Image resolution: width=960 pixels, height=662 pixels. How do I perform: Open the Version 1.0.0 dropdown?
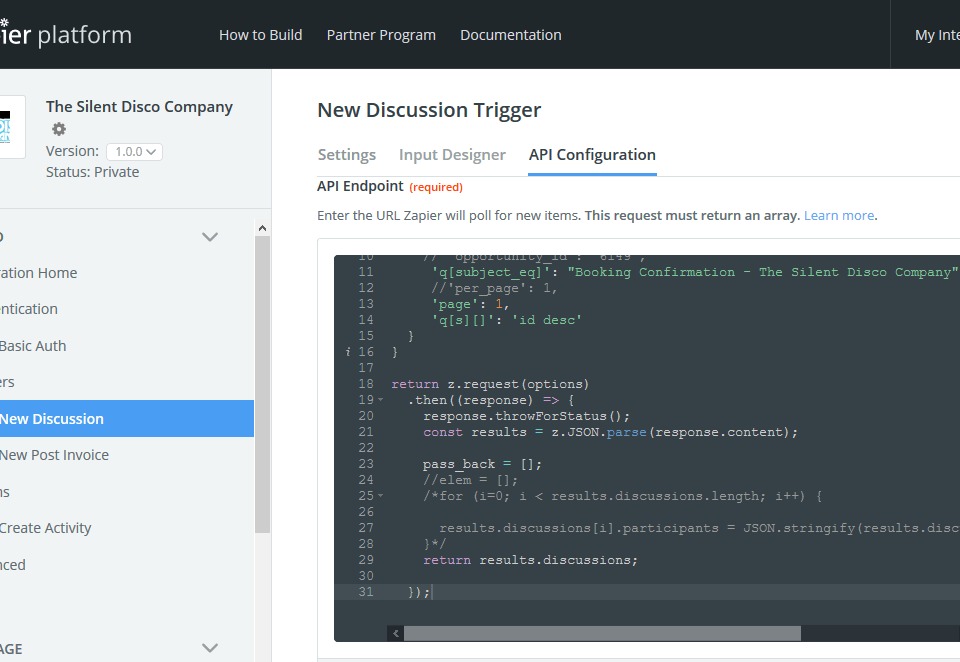click(135, 151)
